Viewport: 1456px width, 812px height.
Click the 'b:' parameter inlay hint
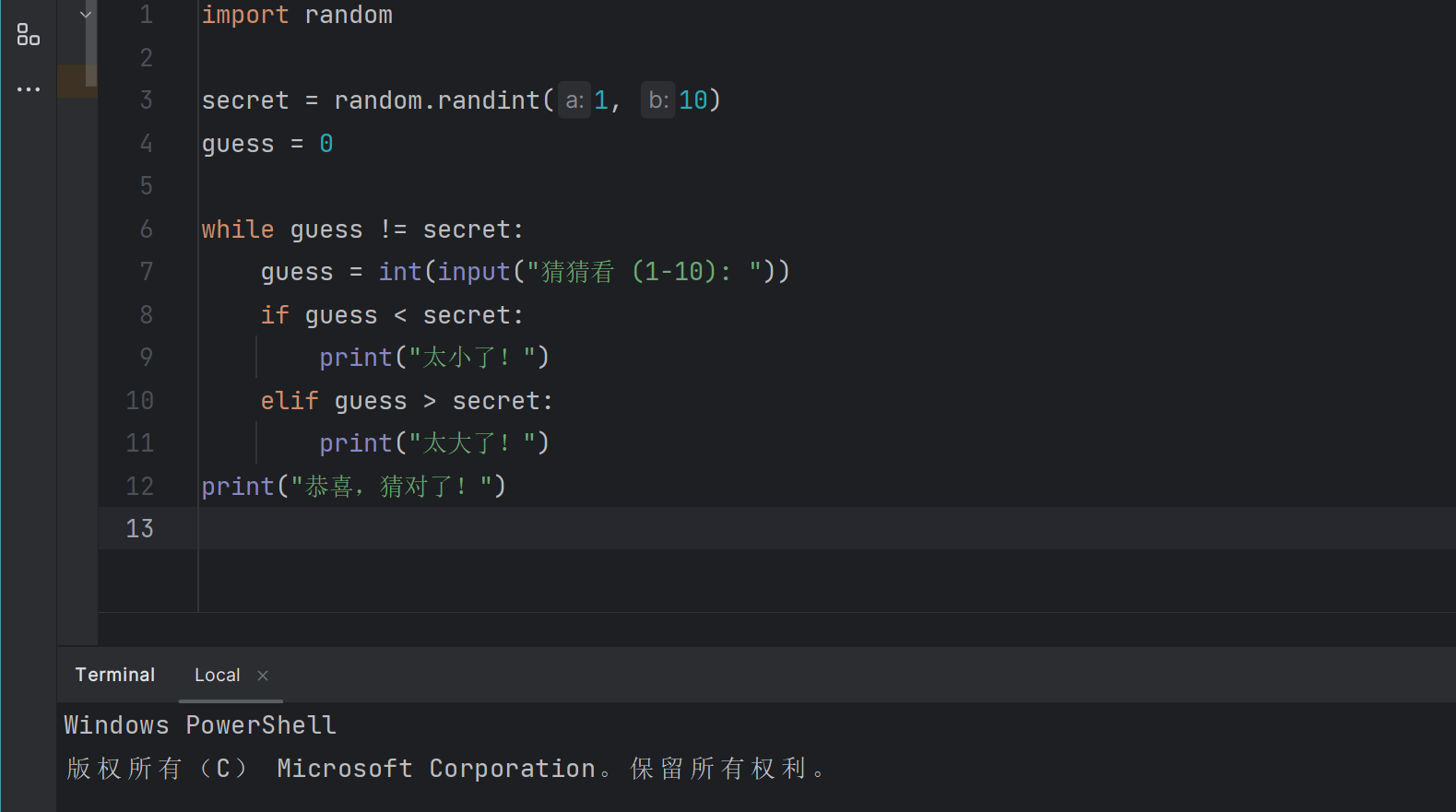coord(658,100)
